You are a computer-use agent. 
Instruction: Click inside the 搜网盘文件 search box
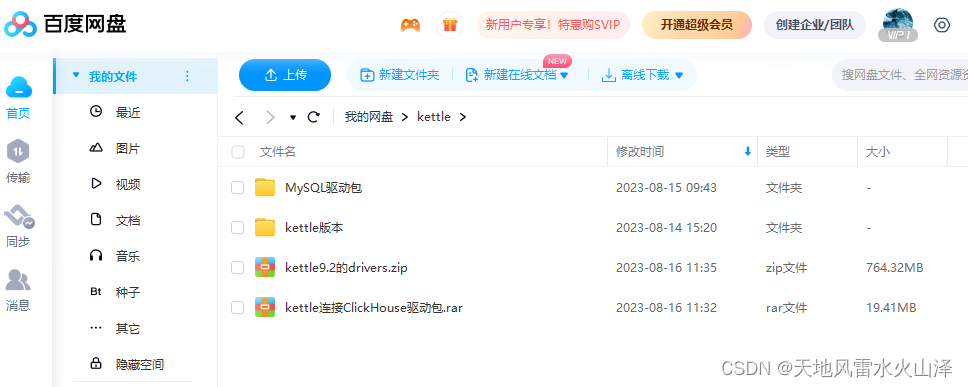click(x=900, y=75)
